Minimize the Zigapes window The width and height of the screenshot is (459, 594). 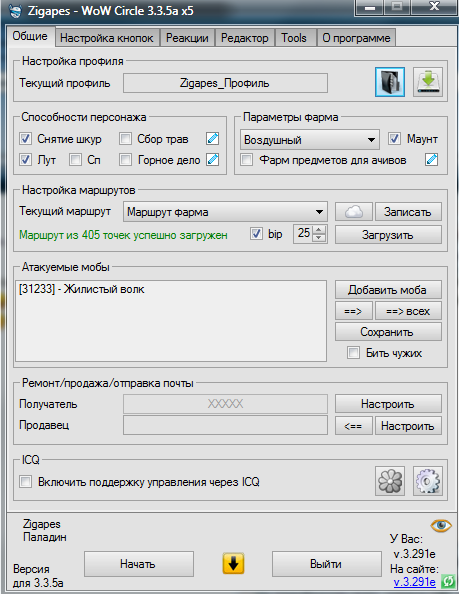[370, 8]
